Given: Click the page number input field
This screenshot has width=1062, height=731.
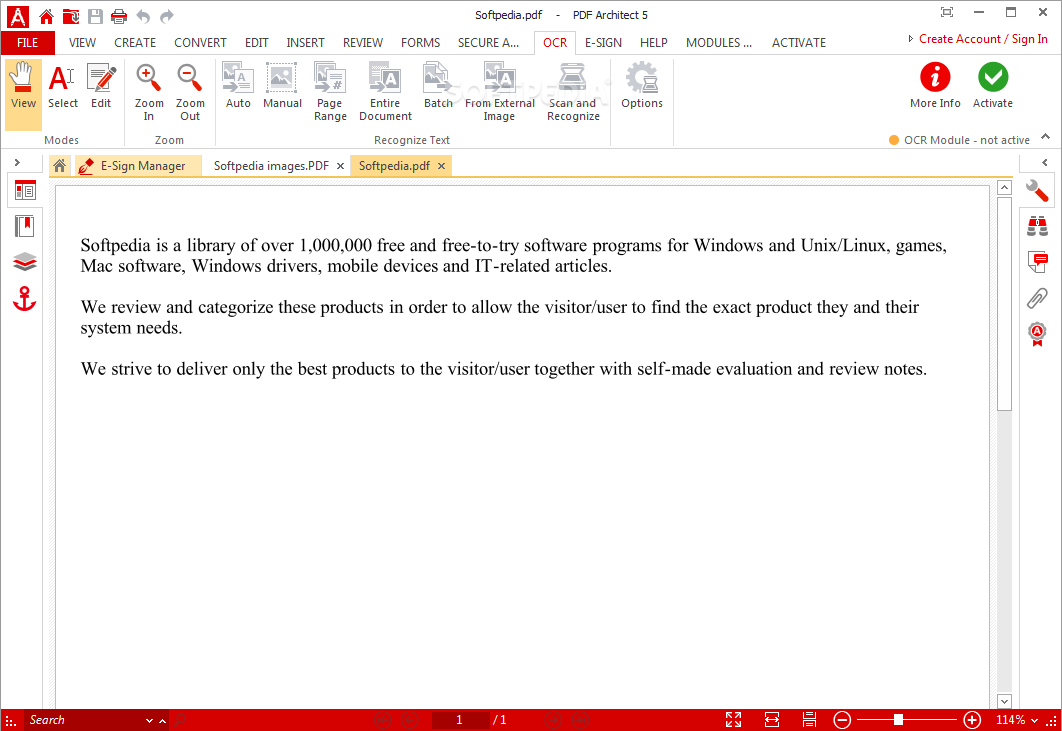Looking at the screenshot, I should 460,719.
